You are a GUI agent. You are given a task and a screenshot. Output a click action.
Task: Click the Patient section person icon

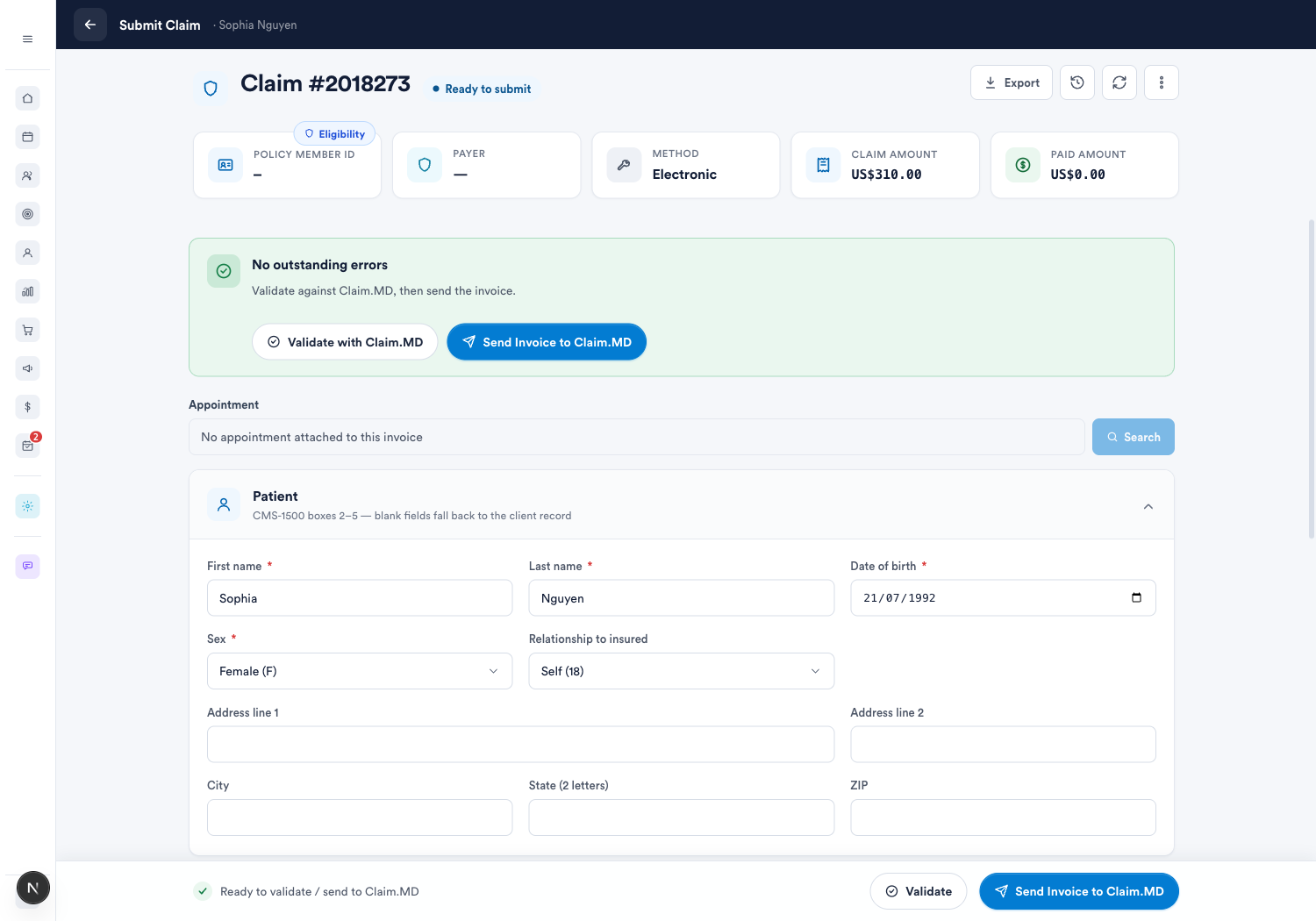[224, 504]
